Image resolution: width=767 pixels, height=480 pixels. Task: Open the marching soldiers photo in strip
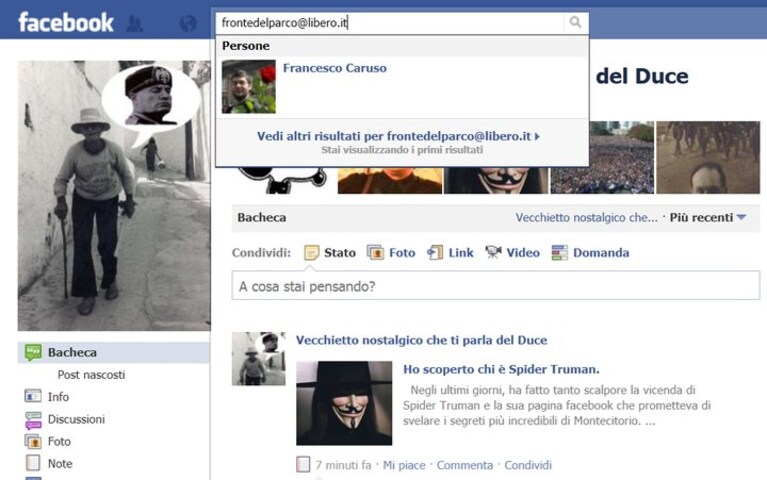pyautogui.click(x=708, y=158)
